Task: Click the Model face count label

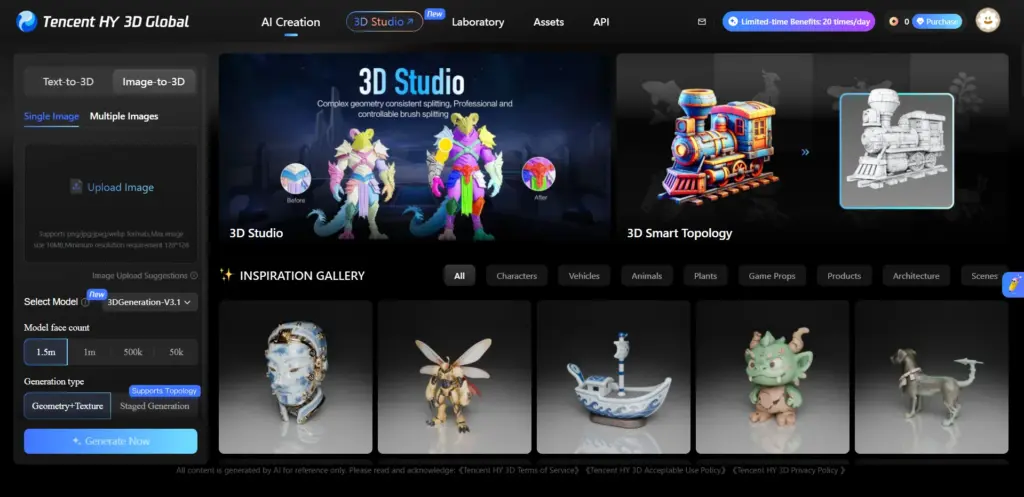Action: tap(57, 327)
